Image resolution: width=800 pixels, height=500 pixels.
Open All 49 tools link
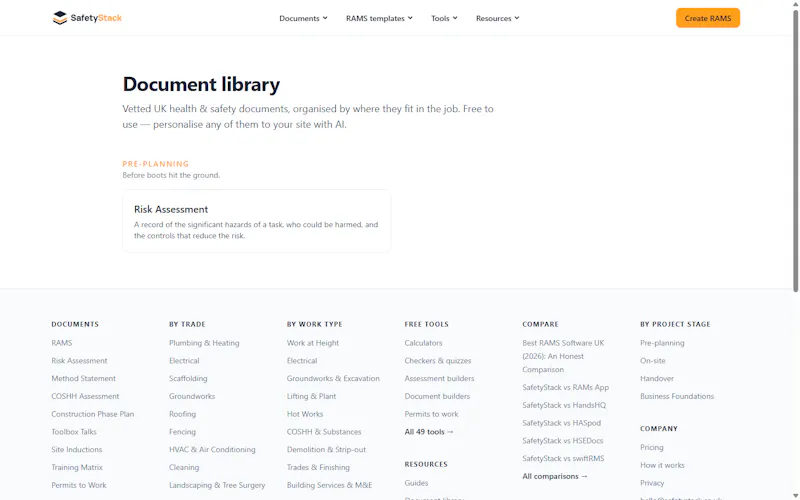[429, 432]
